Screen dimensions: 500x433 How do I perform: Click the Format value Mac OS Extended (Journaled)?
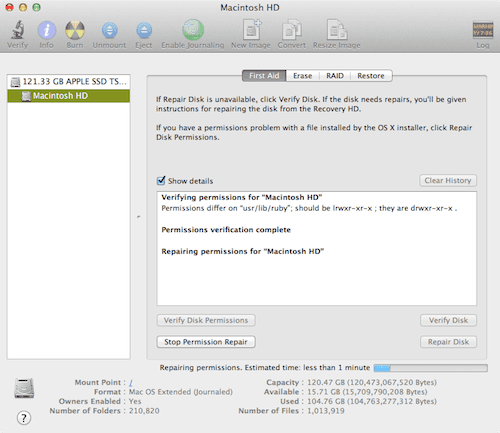click(181, 392)
